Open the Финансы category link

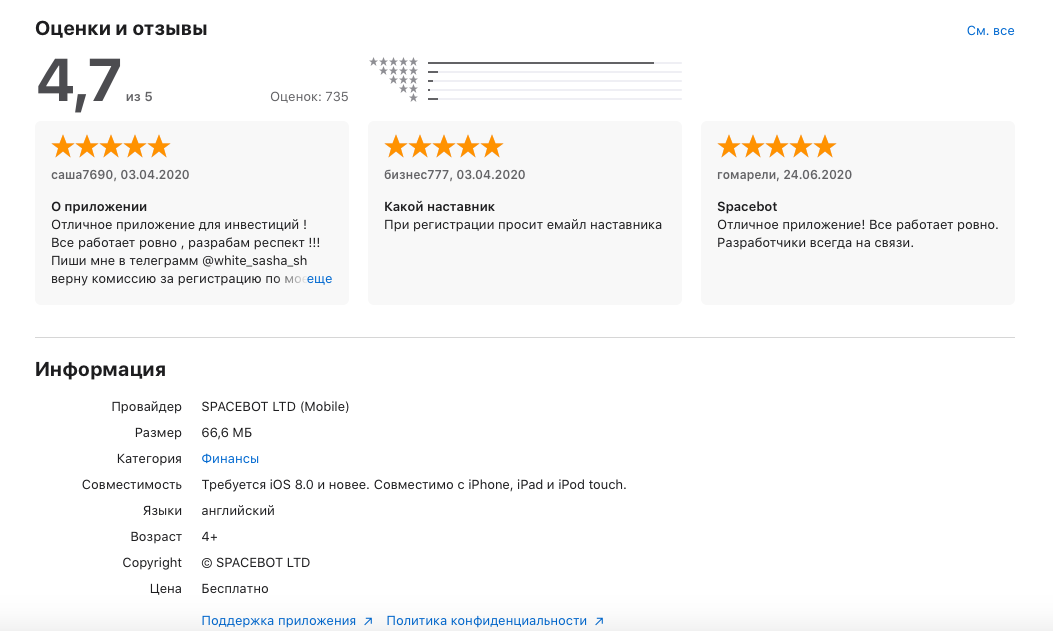point(230,458)
